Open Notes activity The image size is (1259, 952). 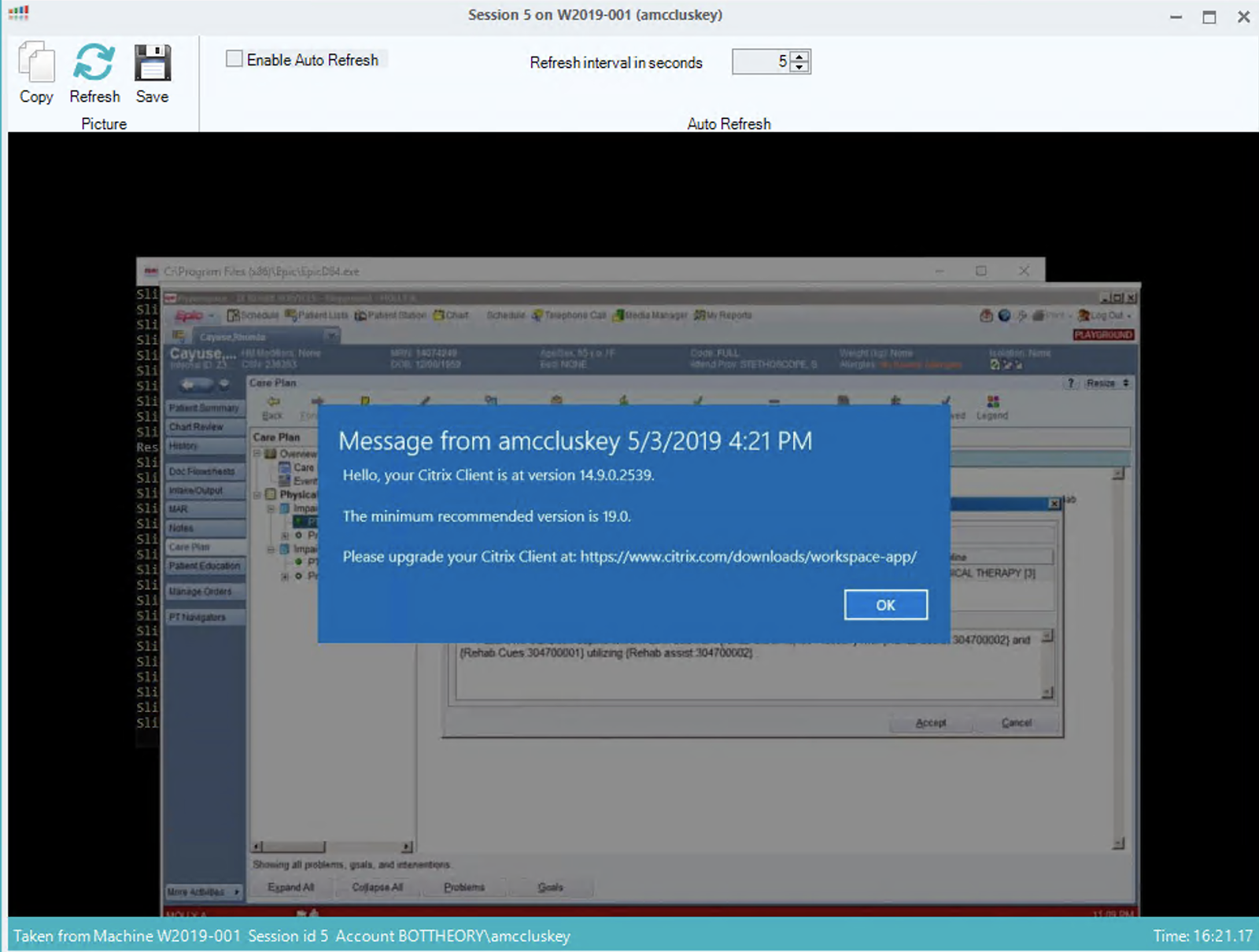205,528
